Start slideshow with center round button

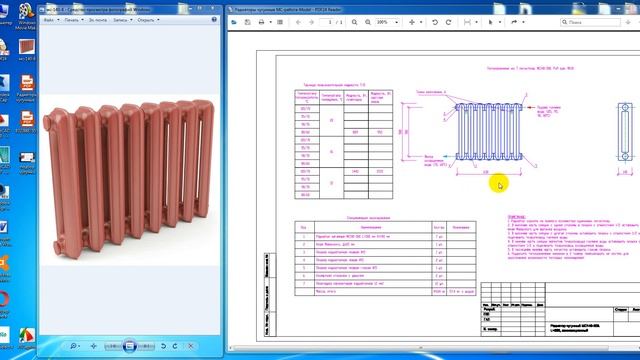[x=129, y=346]
